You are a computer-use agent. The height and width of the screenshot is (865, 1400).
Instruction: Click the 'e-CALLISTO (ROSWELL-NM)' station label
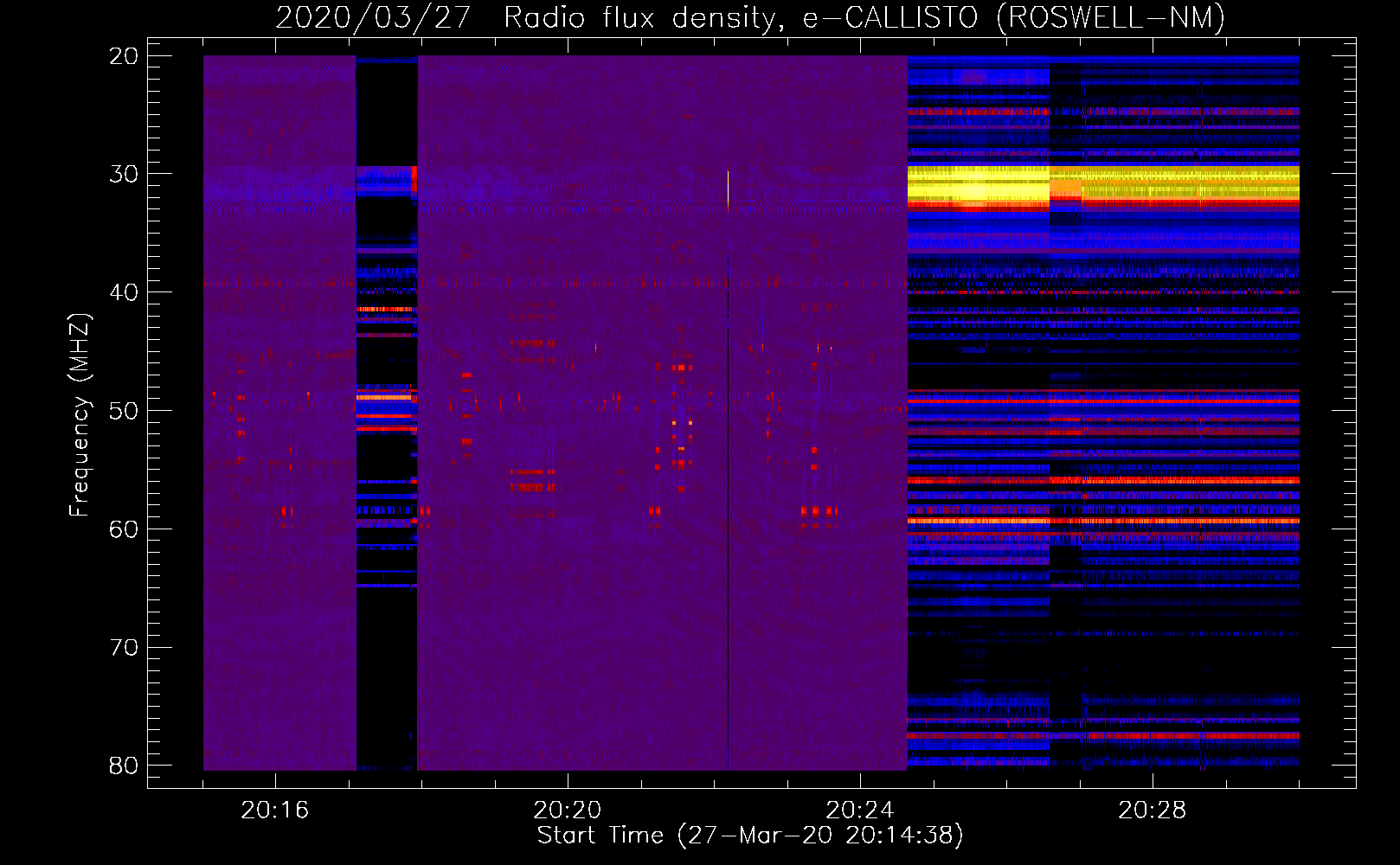[x=1014, y=17]
